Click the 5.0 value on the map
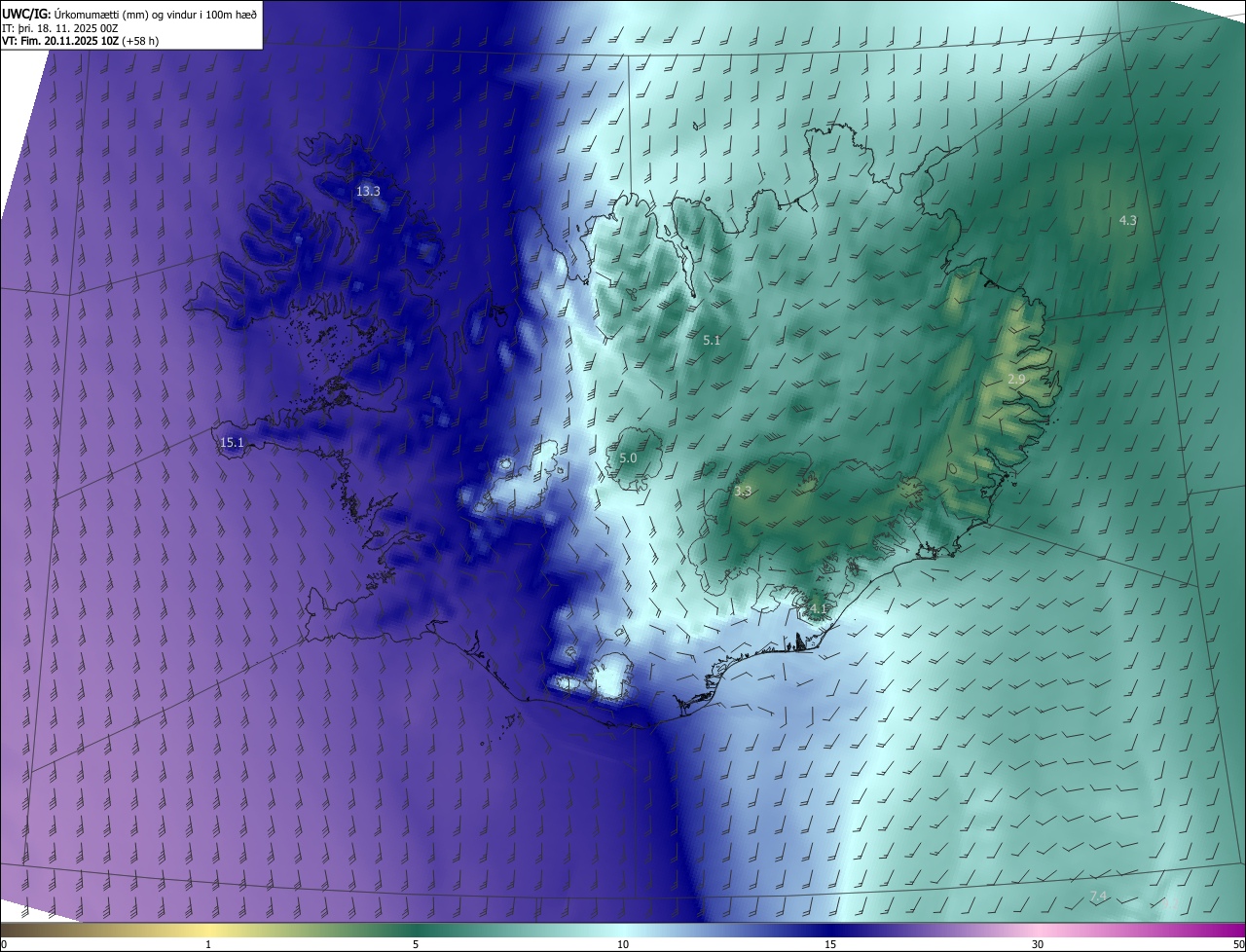The width and height of the screenshot is (1246, 952). 628,458
